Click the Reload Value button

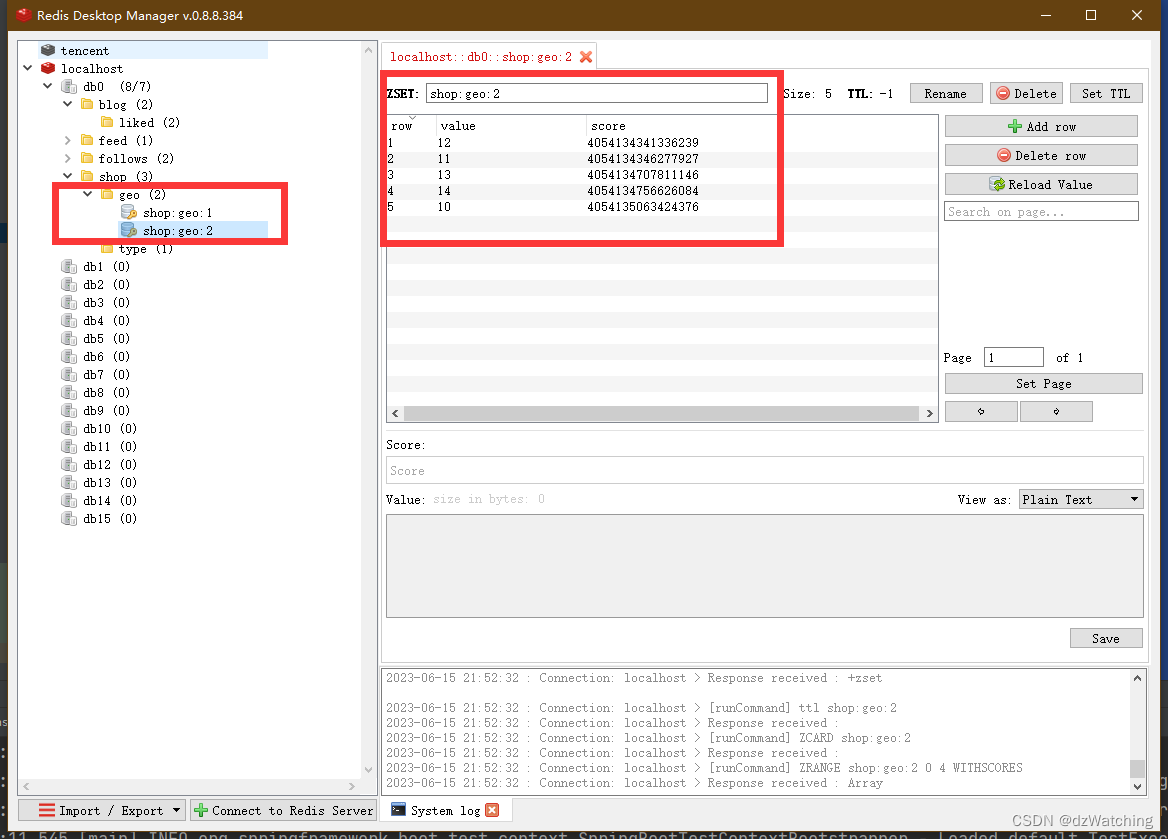click(x=1041, y=184)
